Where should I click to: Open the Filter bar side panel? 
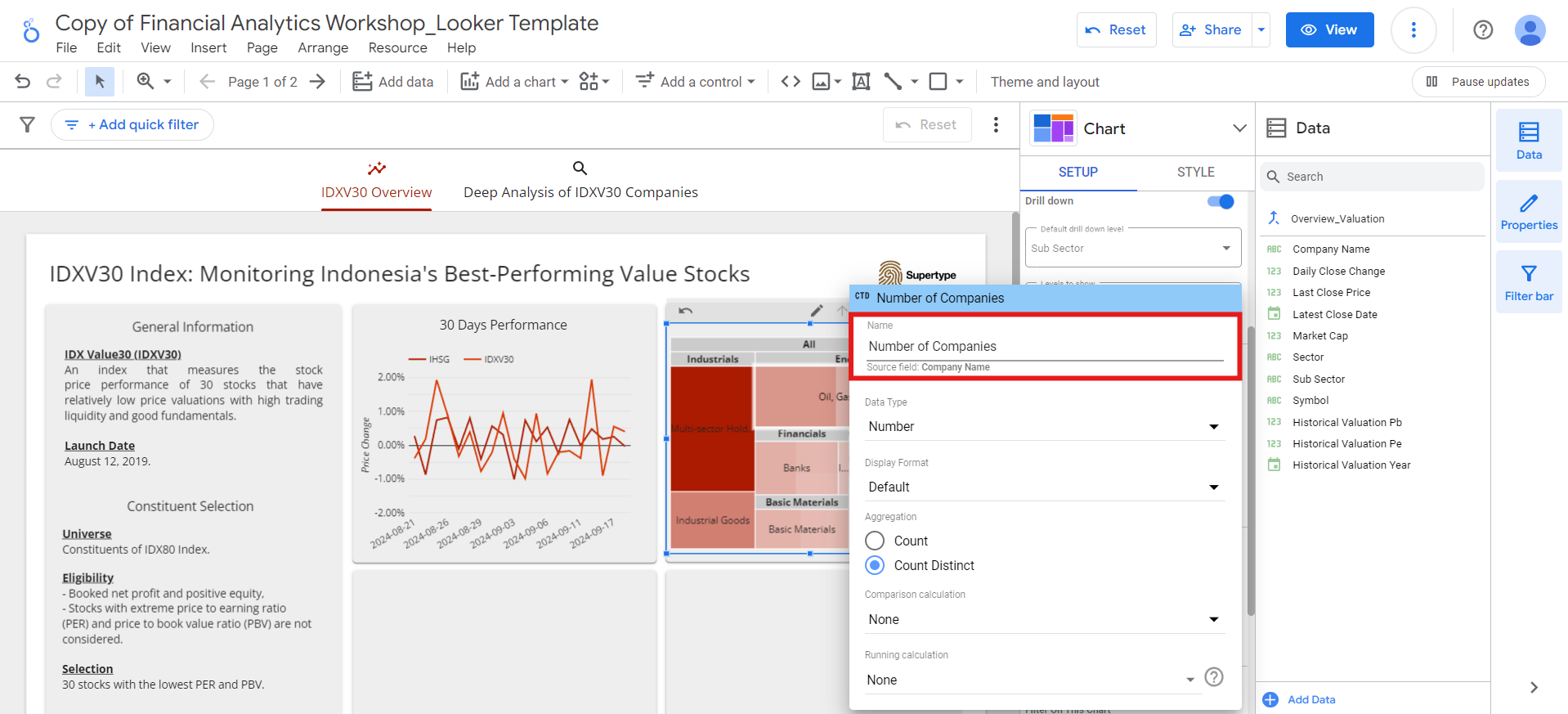coord(1529,282)
